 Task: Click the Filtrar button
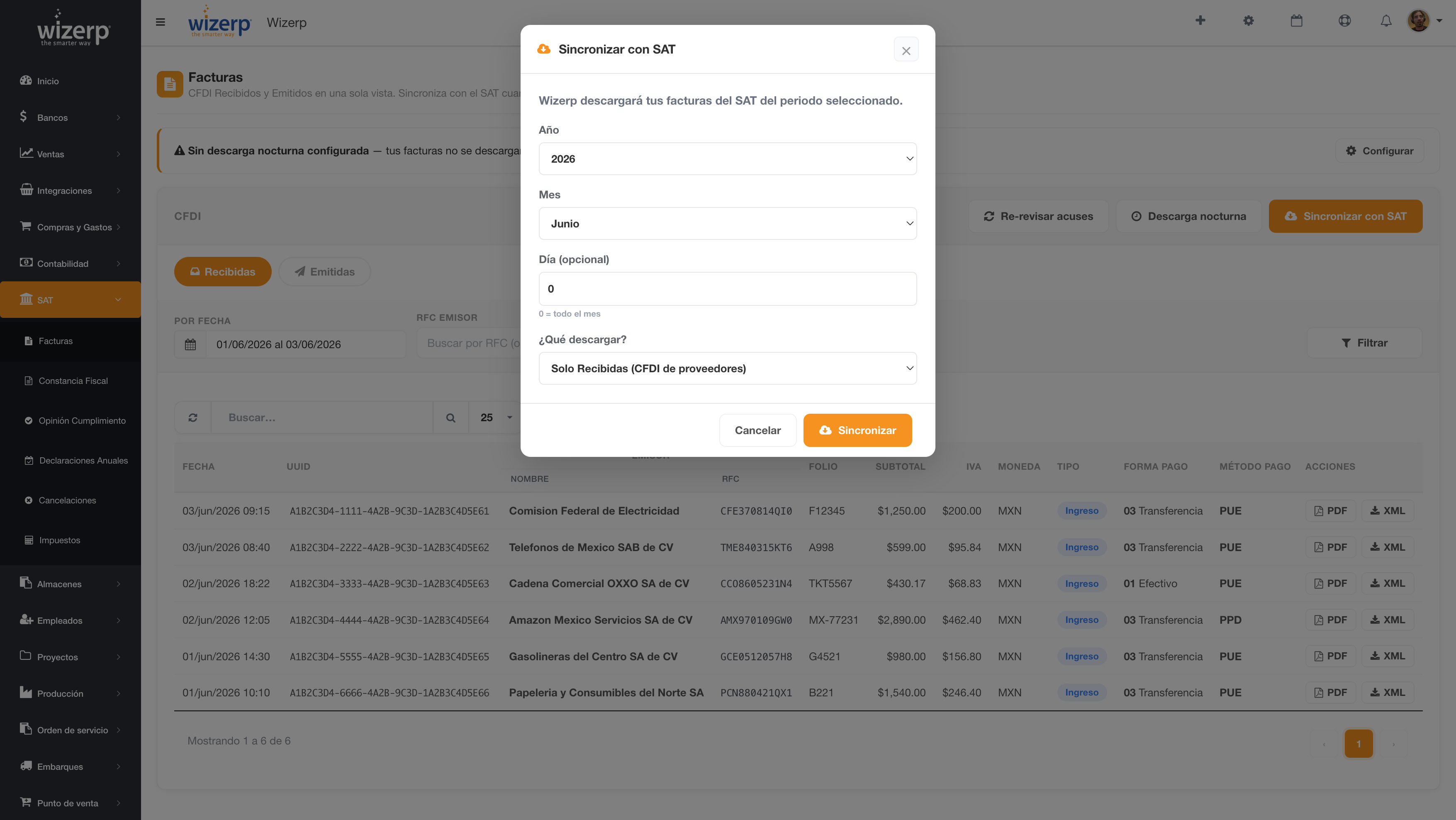tap(1364, 343)
